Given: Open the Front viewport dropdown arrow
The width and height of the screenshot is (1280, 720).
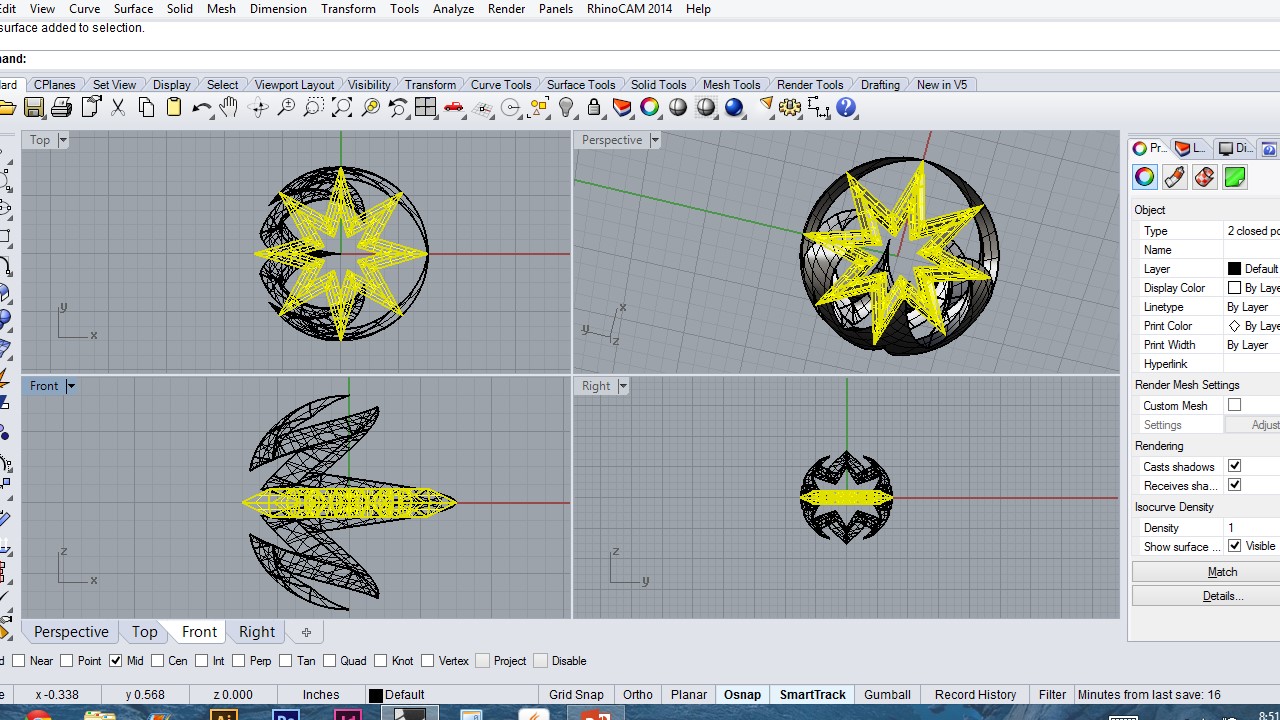Looking at the screenshot, I should coord(70,386).
